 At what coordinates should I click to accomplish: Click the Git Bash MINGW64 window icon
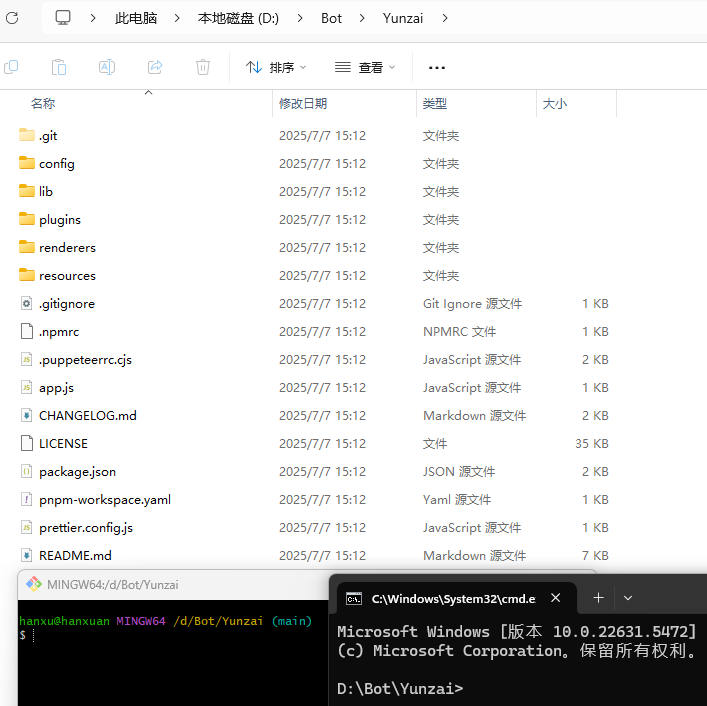pyautogui.click(x=34, y=584)
